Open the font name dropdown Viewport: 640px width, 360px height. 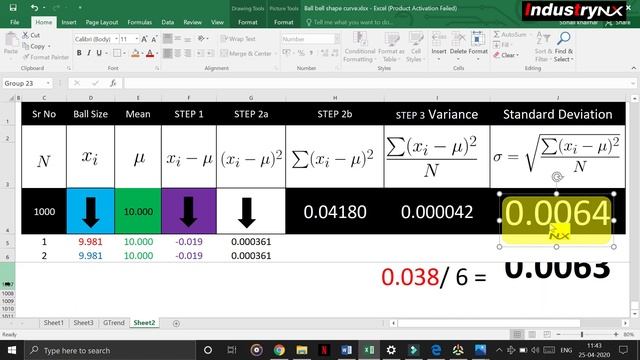(116, 39)
